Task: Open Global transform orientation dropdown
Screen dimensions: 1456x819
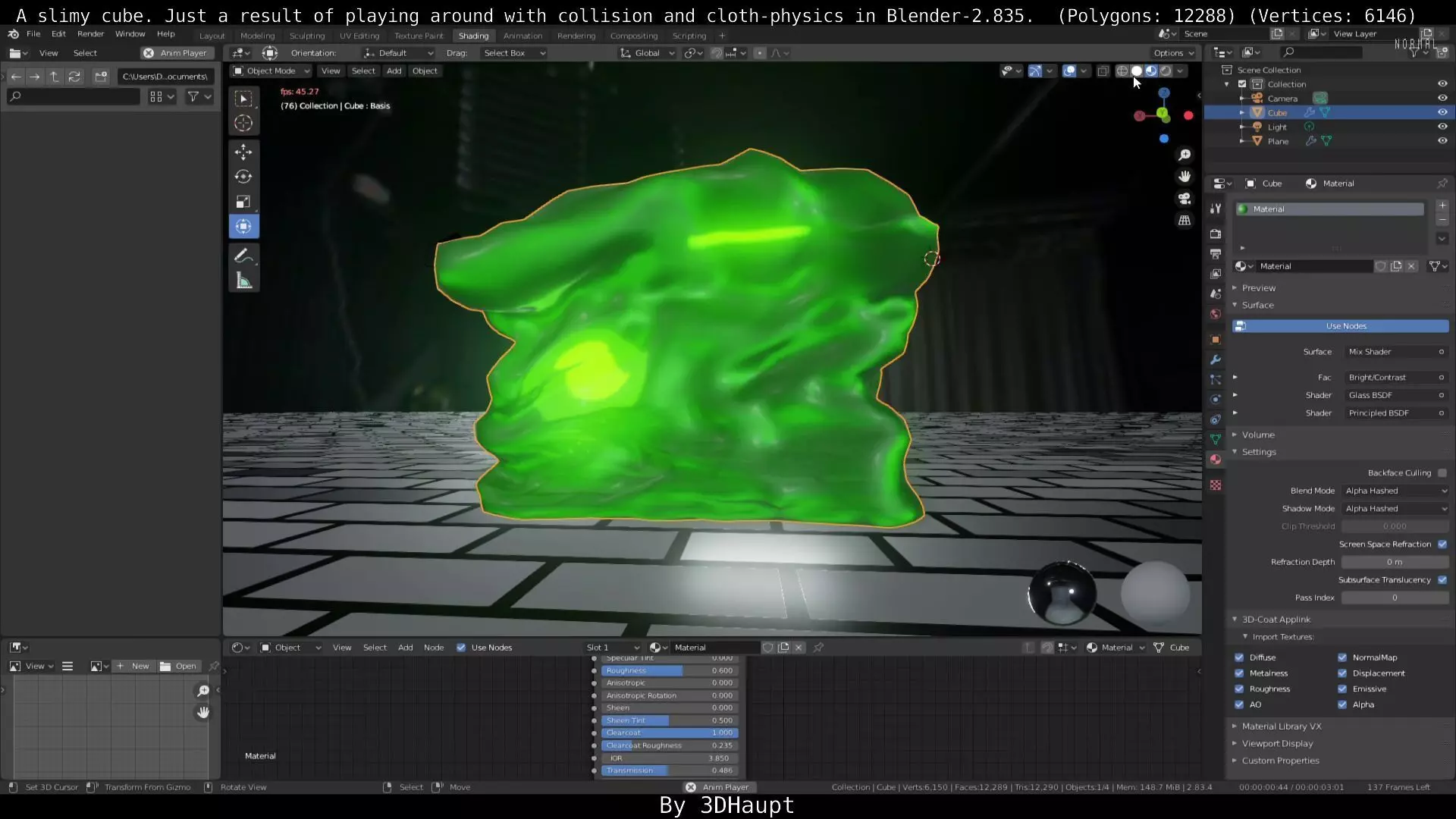Action: [647, 53]
